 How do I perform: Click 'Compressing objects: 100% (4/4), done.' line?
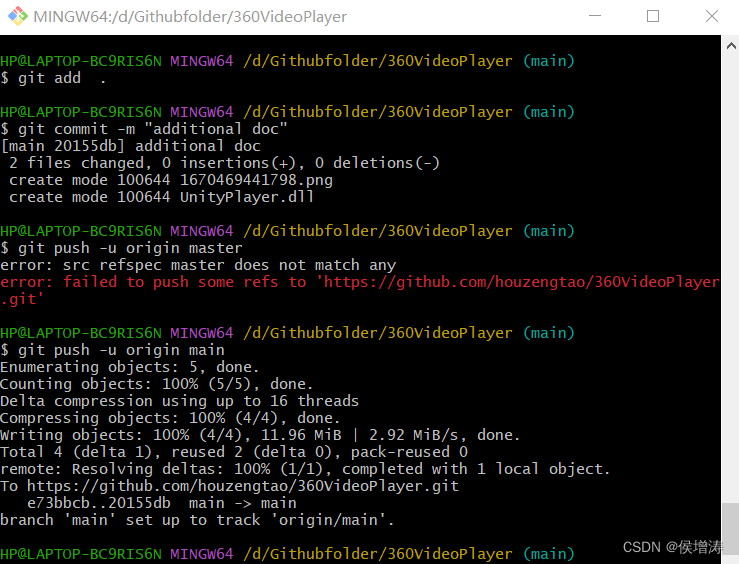click(x=170, y=417)
